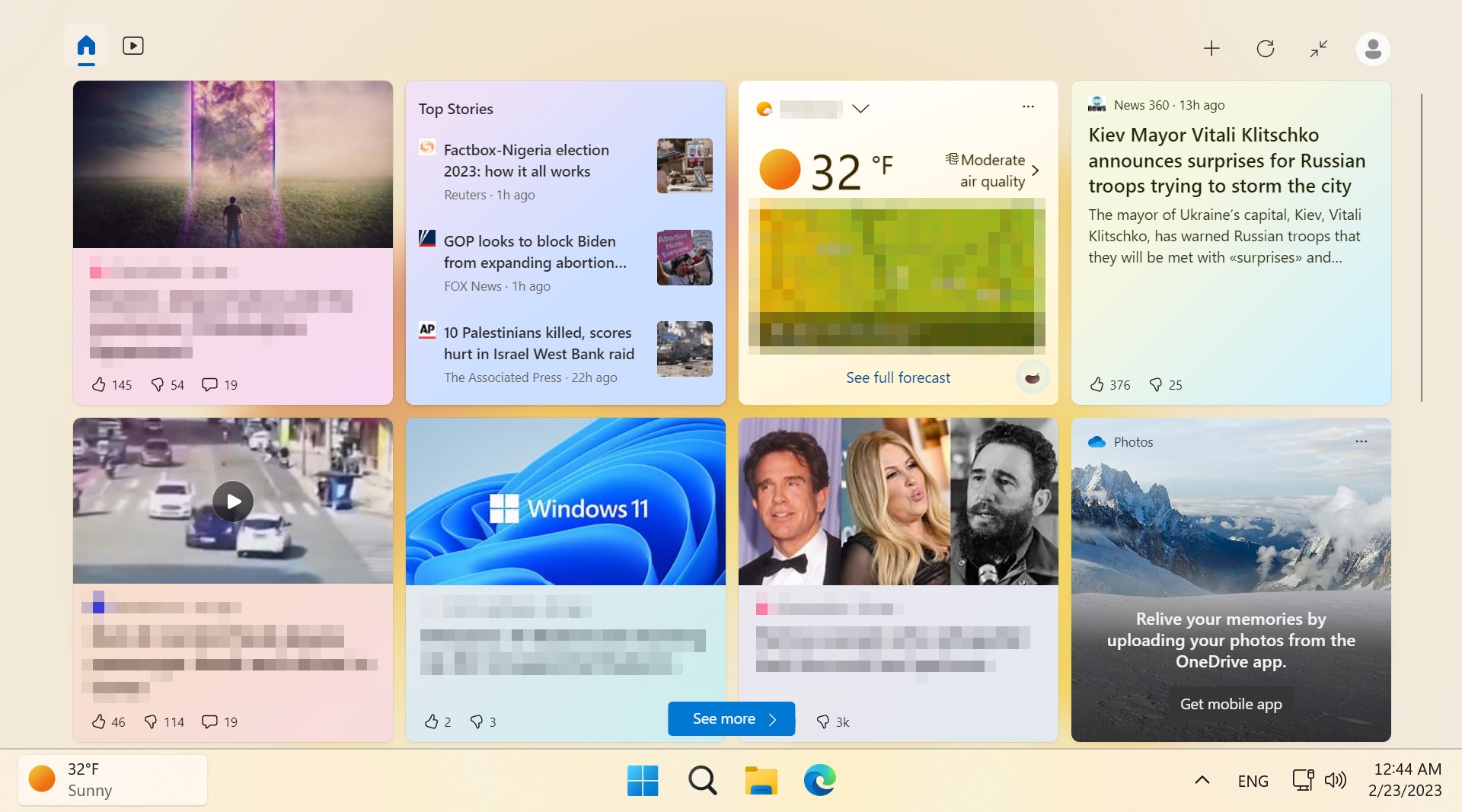Launch File Explorer from the taskbar
Screen dimensions: 1462x812
coord(761,781)
